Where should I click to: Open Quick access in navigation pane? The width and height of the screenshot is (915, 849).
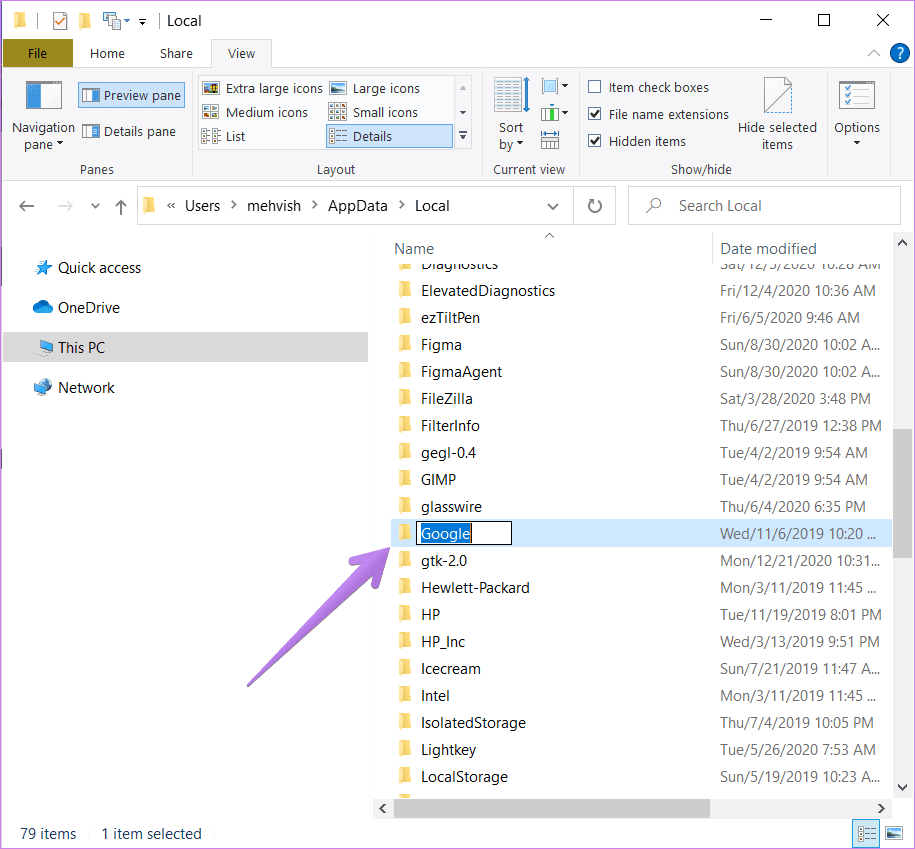[x=99, y=267]
